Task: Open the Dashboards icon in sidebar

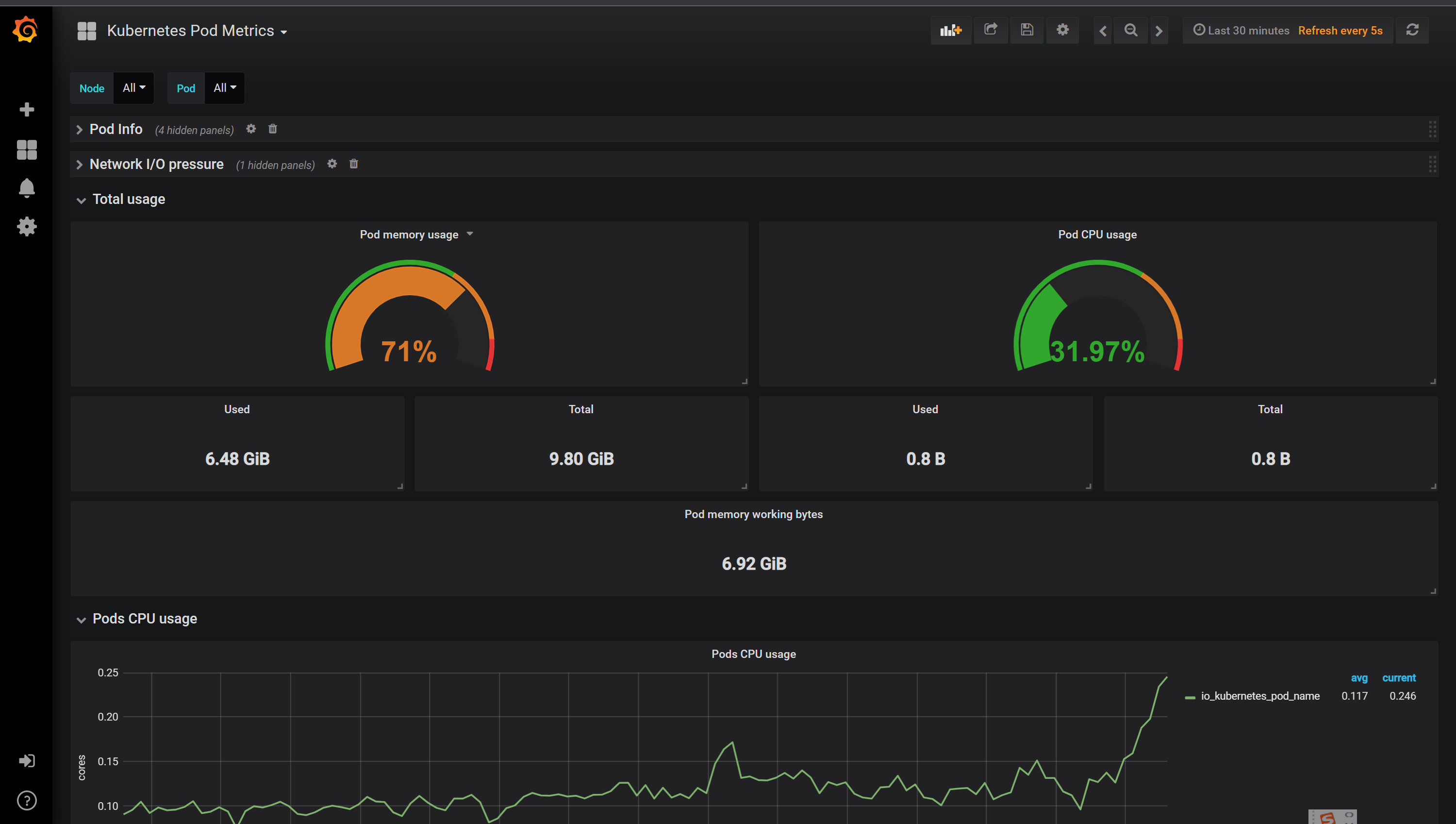Action: click(x=27, y=150)
